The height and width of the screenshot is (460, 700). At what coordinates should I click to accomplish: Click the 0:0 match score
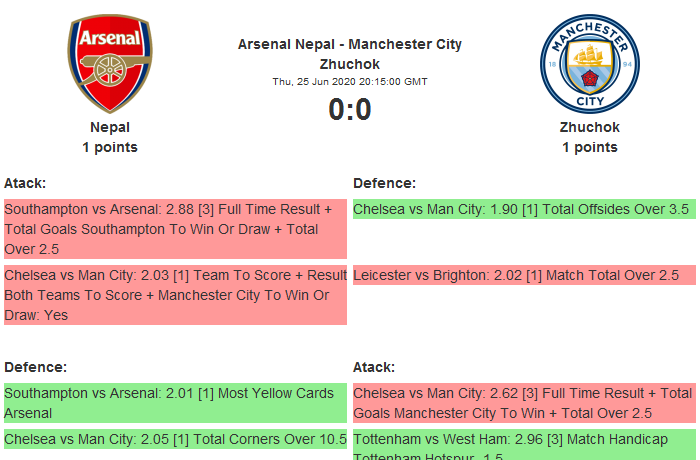pyautogui.click(x=350, y=110)
